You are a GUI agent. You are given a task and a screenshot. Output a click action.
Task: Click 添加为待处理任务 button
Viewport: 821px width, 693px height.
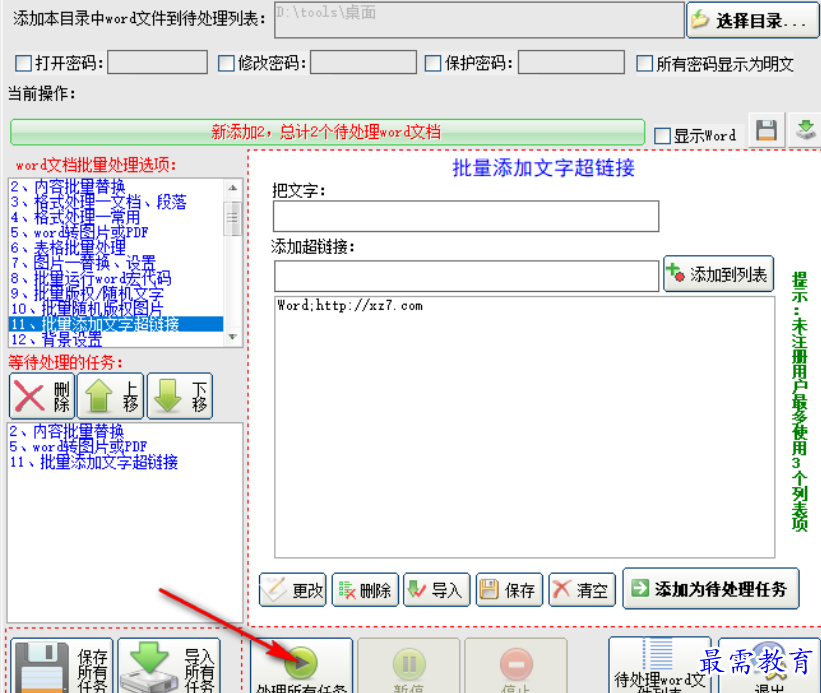[x=711, y=589]
